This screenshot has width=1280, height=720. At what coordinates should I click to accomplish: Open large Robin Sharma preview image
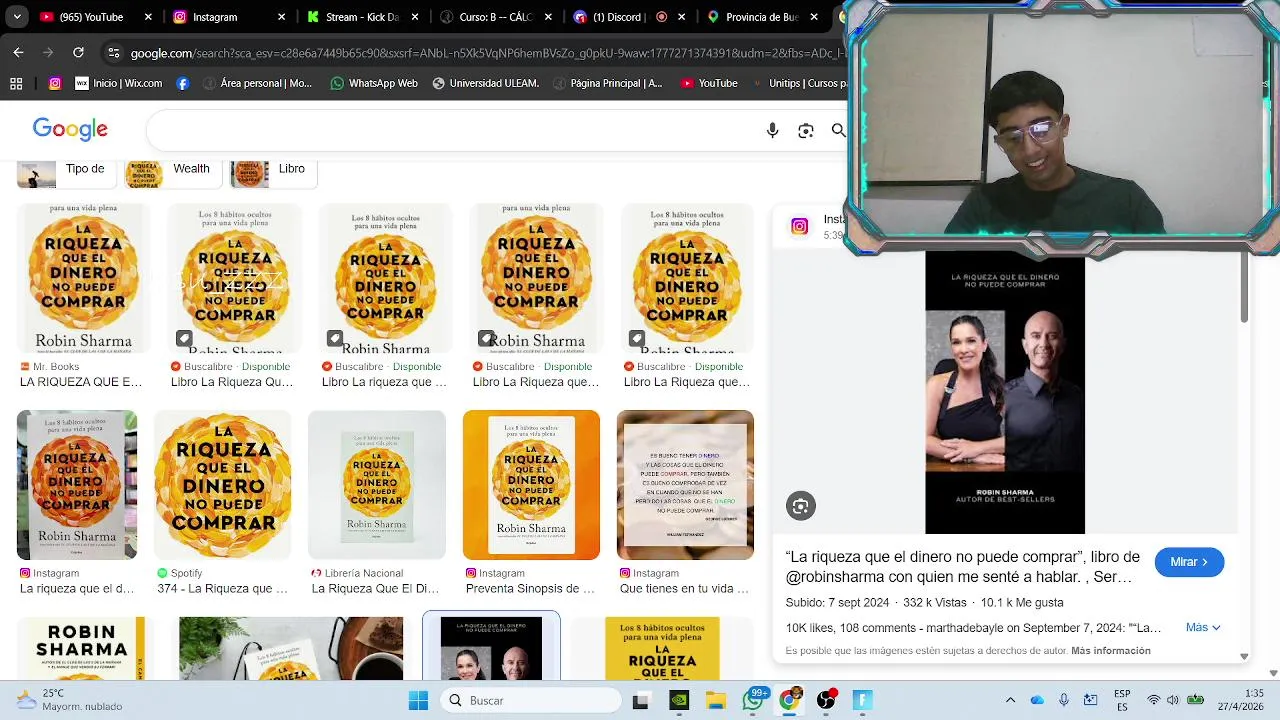(1005, 392)
